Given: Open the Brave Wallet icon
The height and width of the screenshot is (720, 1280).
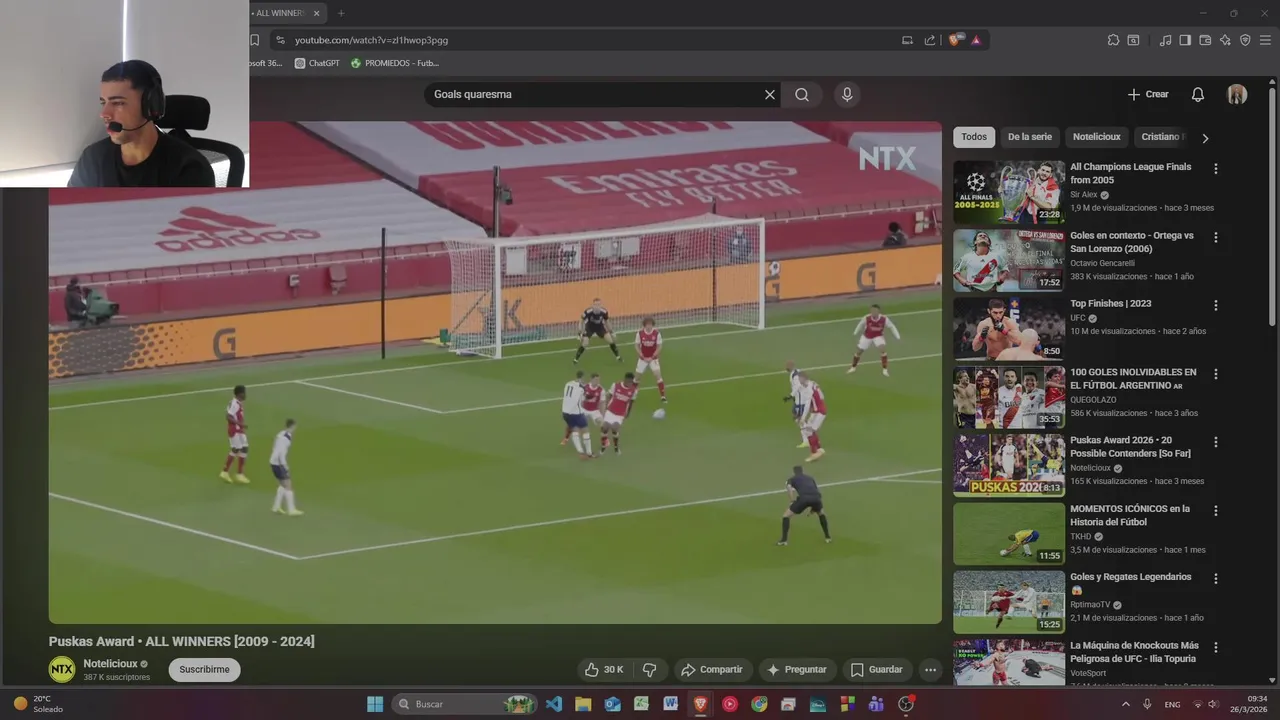Looking at the screenshot, I should pos(1205,40).
